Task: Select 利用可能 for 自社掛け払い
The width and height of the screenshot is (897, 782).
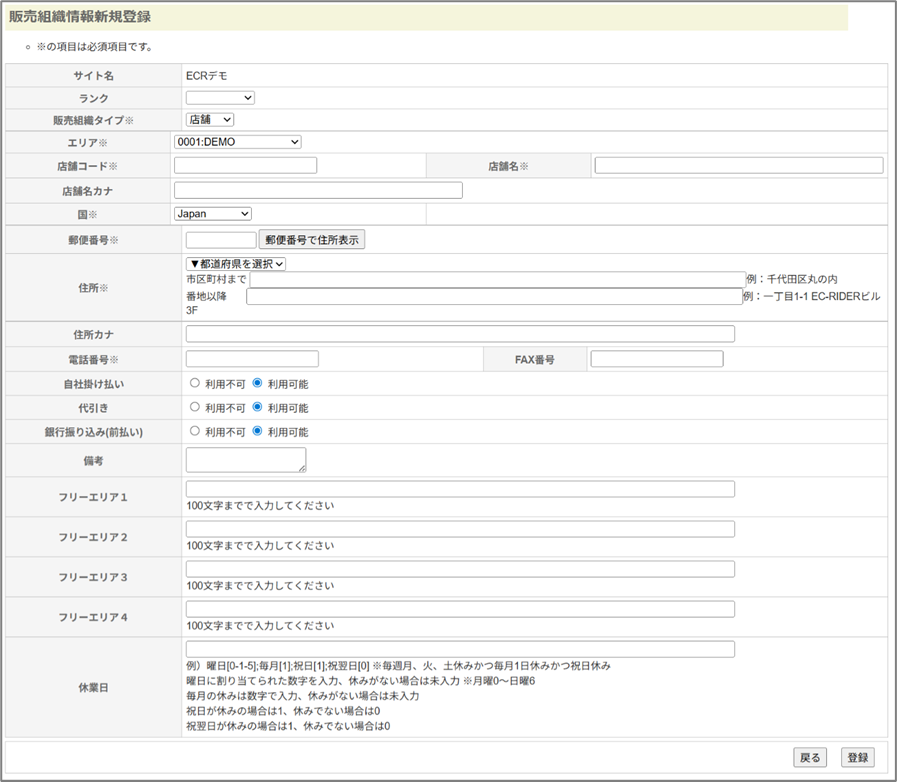Action: 257,383
